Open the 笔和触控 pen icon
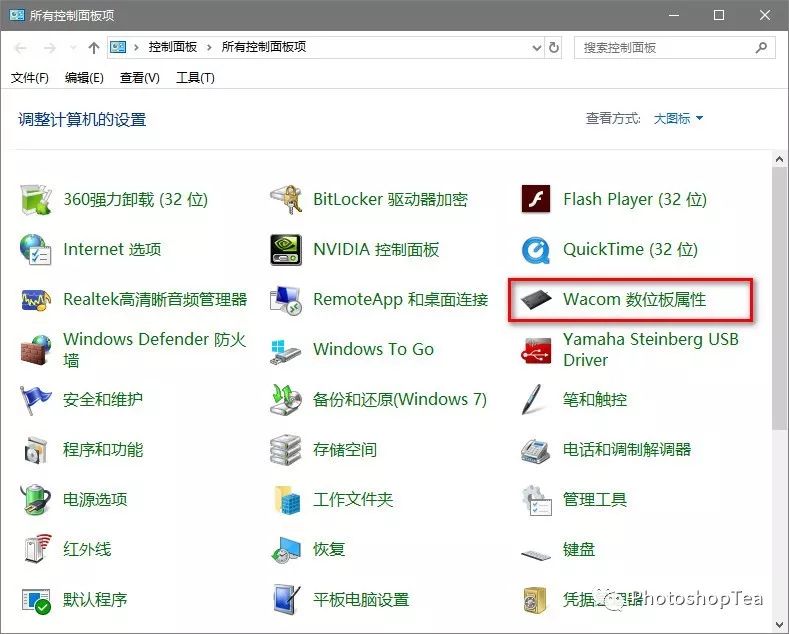789x634 pixels. tap(533, 400)
